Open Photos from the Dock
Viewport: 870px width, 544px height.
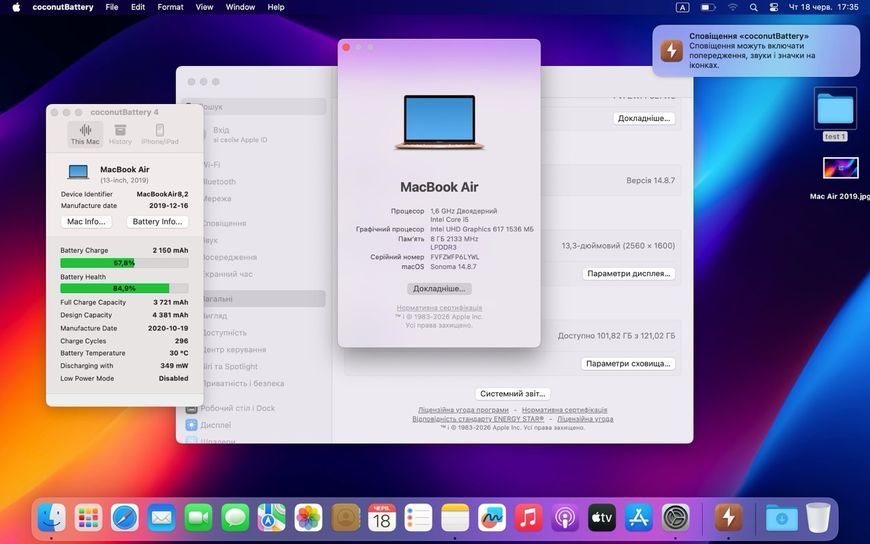(x=308, y=517)
